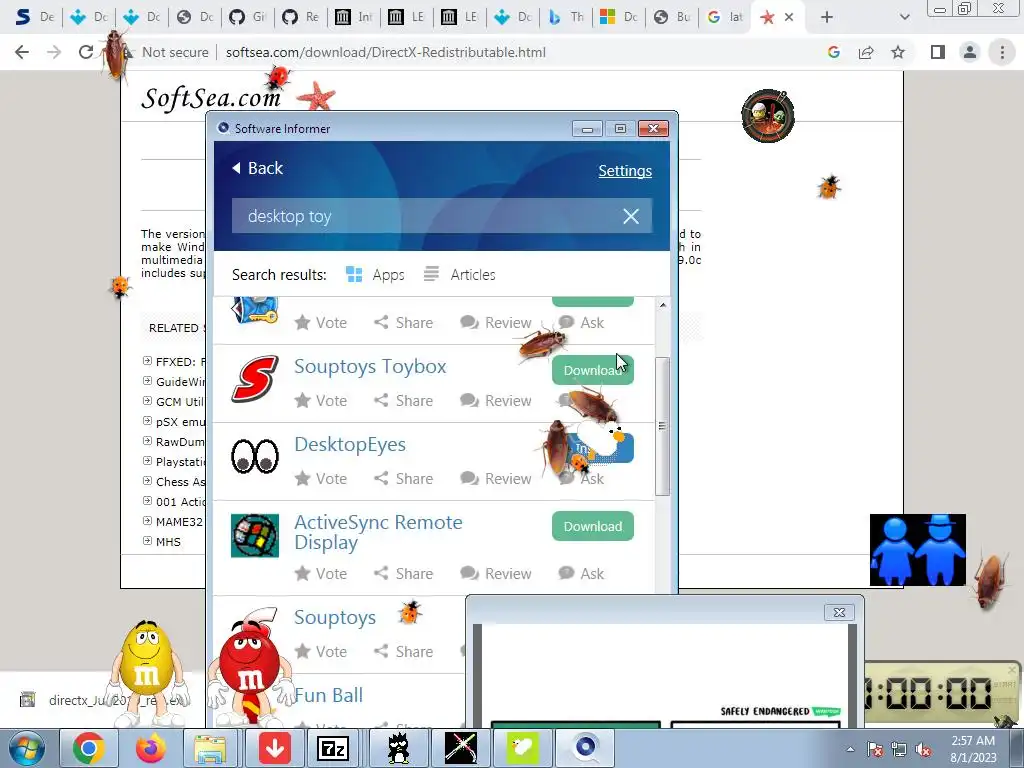Open the Souptoys title link

tap(335, 618)
